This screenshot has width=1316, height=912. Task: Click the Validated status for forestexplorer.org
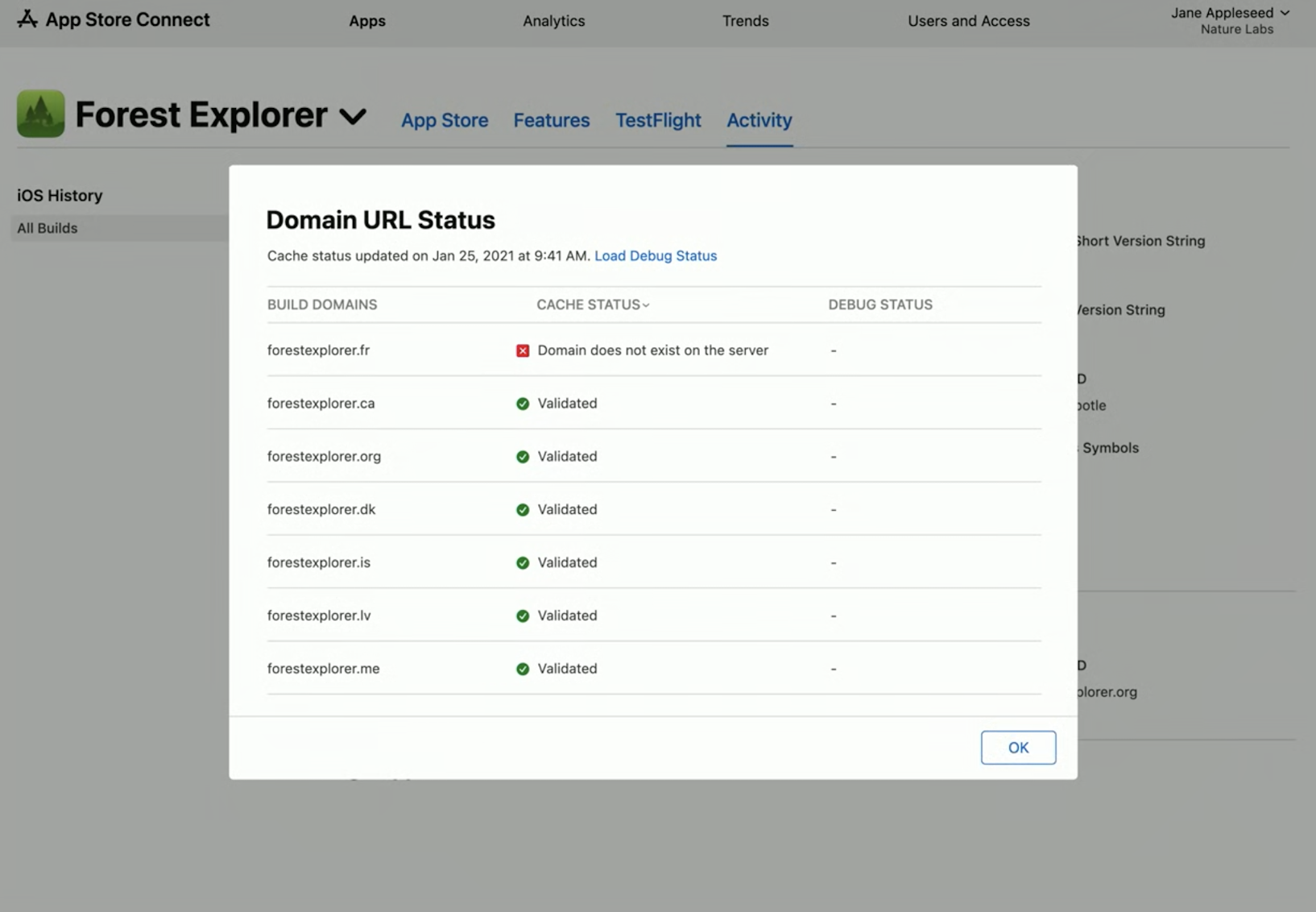(x=567, y=457)
